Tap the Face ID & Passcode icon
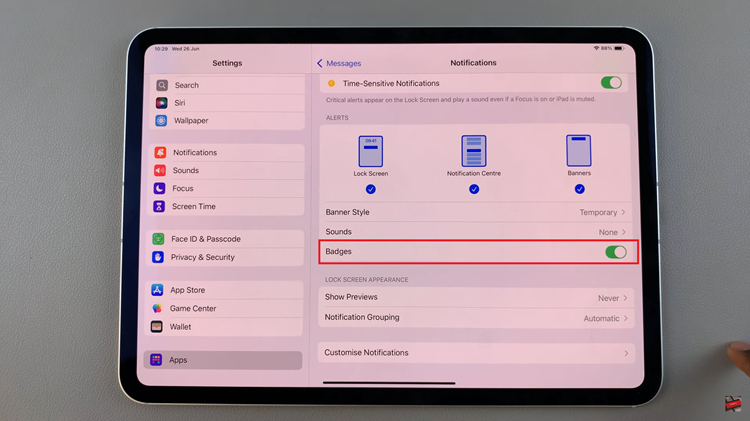Image resolution: width=750 pixels, height=421 pixels. pyautogui.click(x=158, y=239)
